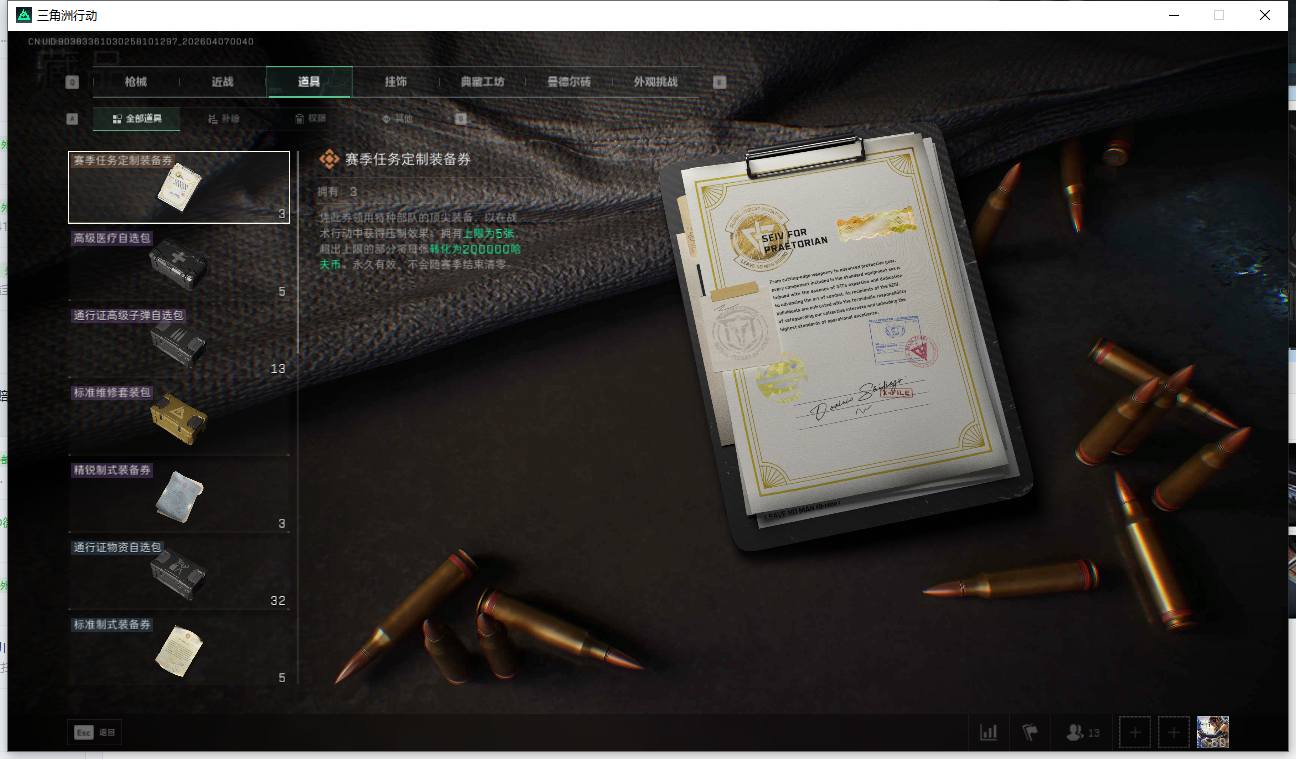The width and height of the screenshot is (1296, 759).
Task: Select 标准维修套装包 item
Action: click(179, 420)
